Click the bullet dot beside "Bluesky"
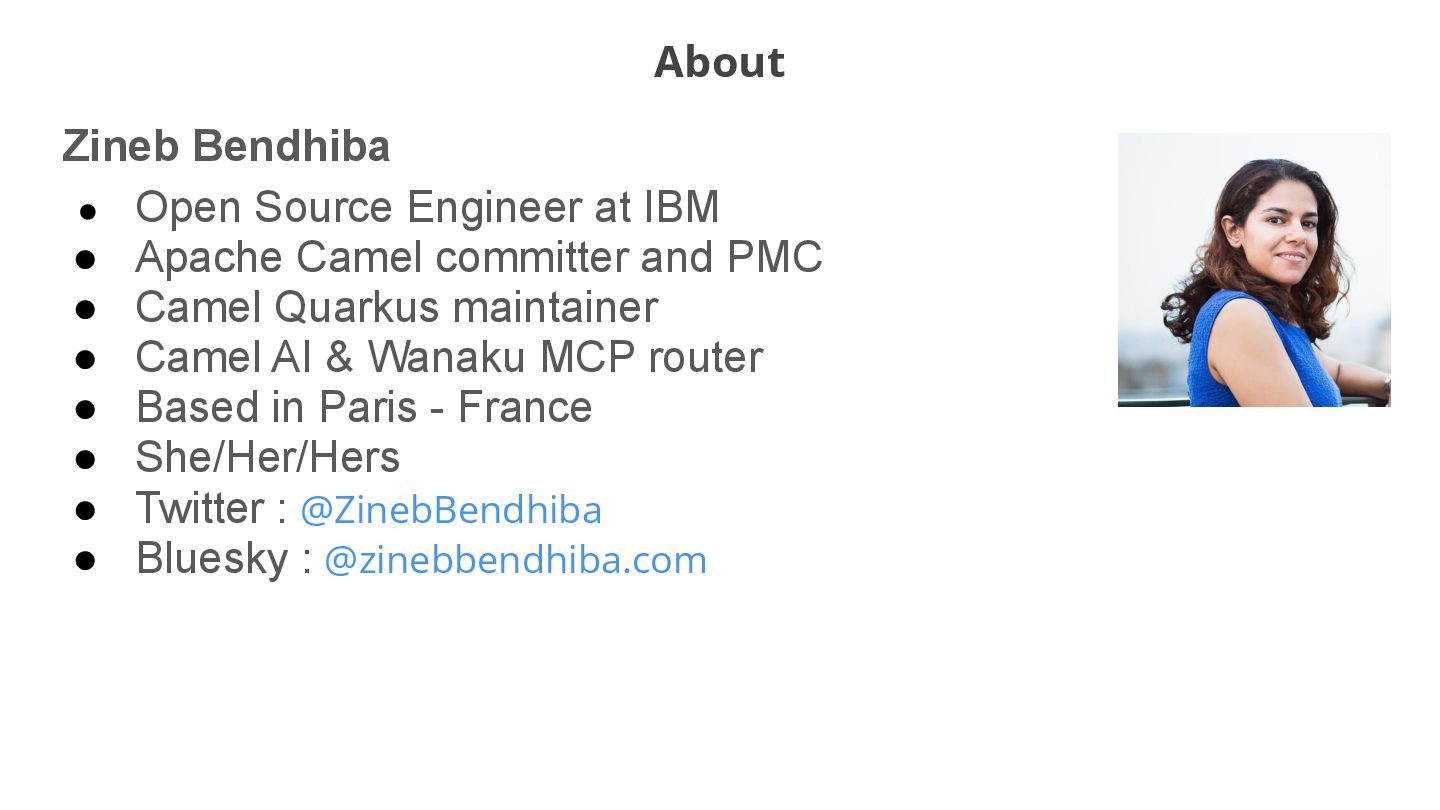This screenshot has height=810, width=1440. pos(85,560)
